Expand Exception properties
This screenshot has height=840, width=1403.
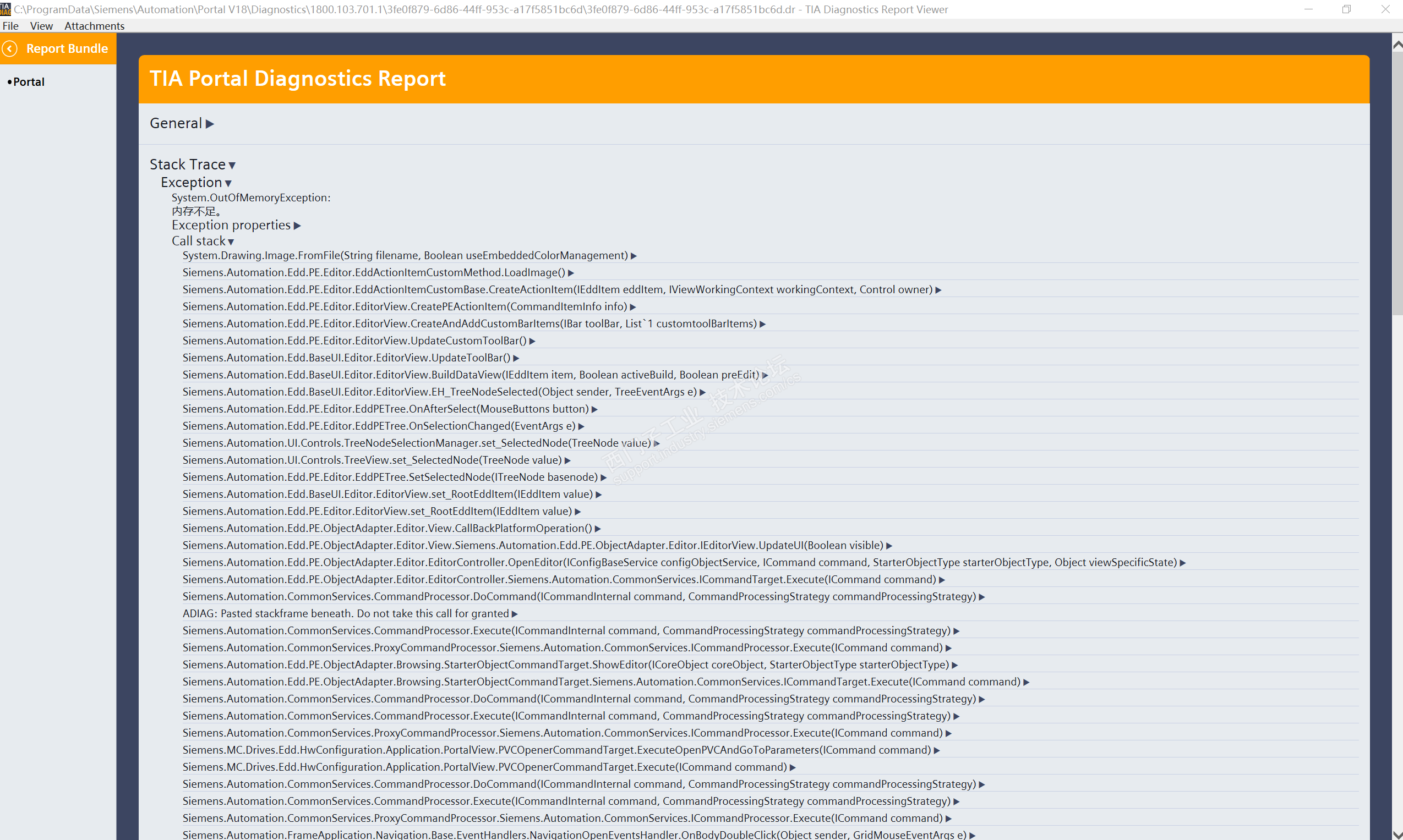point(297,226)
